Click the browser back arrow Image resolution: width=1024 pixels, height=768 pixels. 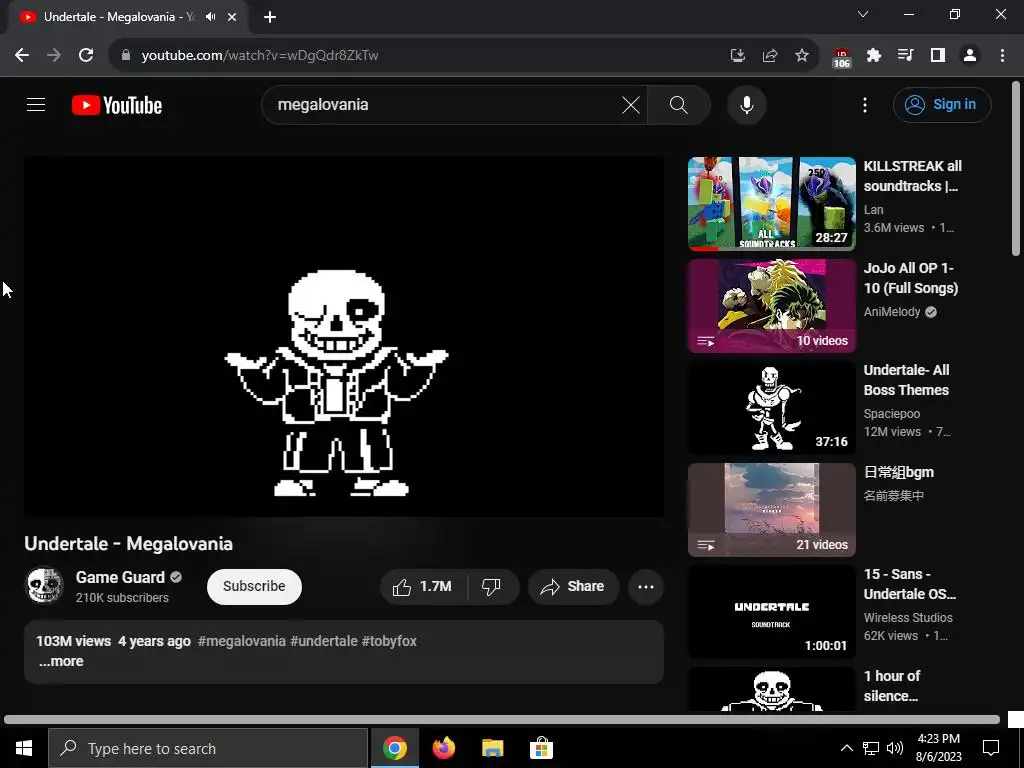[22, 56]
